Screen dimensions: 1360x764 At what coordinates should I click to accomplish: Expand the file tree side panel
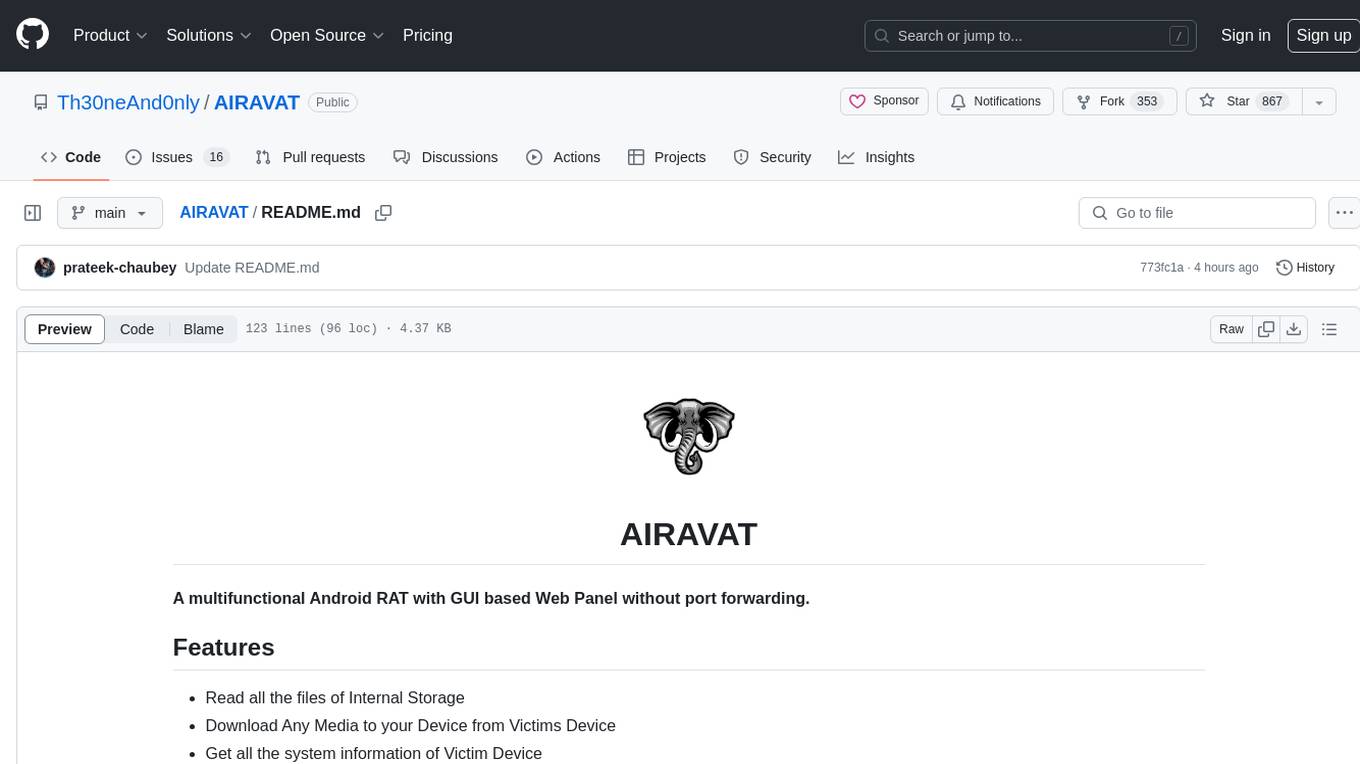click(33, 213)
